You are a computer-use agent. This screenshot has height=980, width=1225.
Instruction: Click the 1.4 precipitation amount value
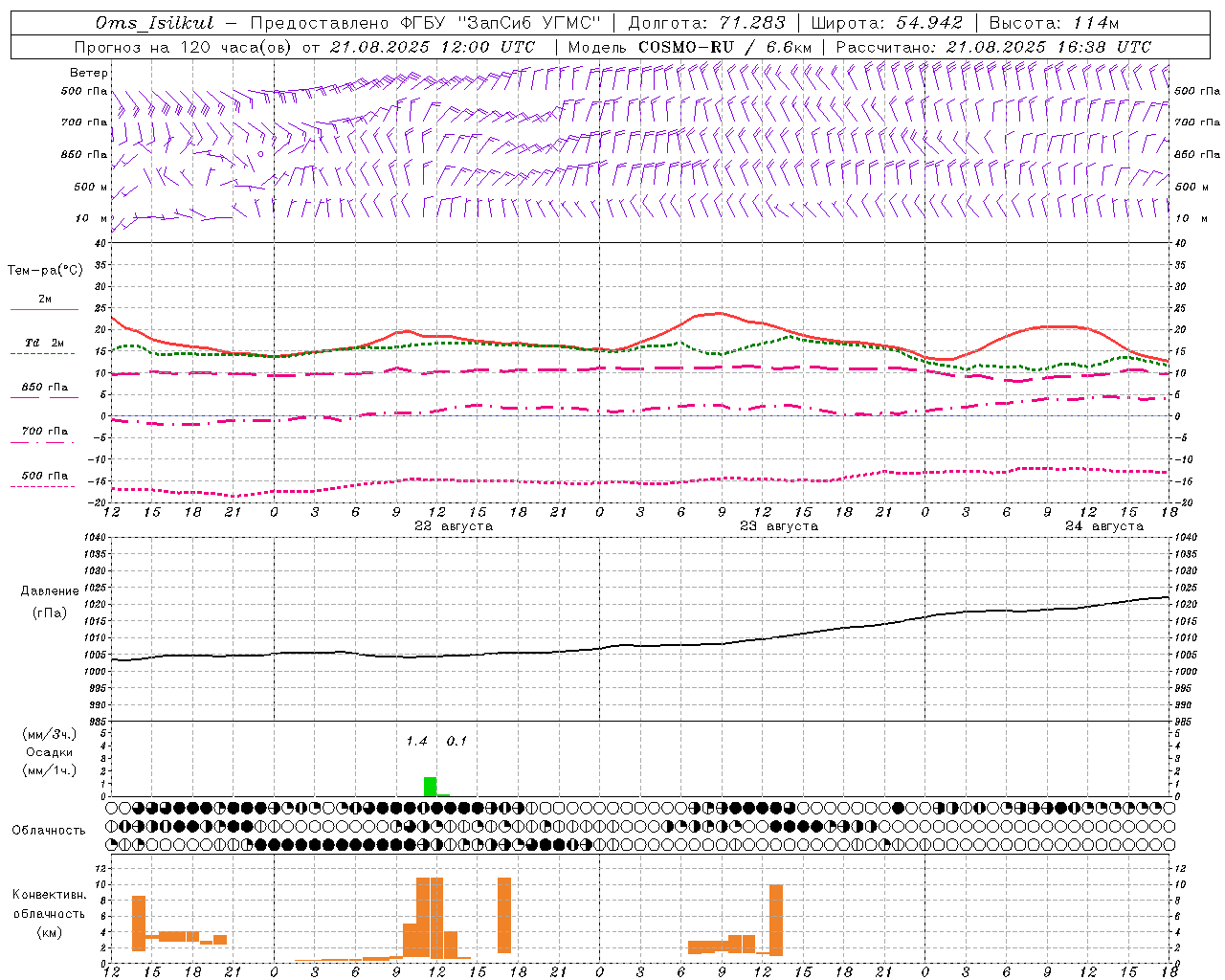[416, 742]
